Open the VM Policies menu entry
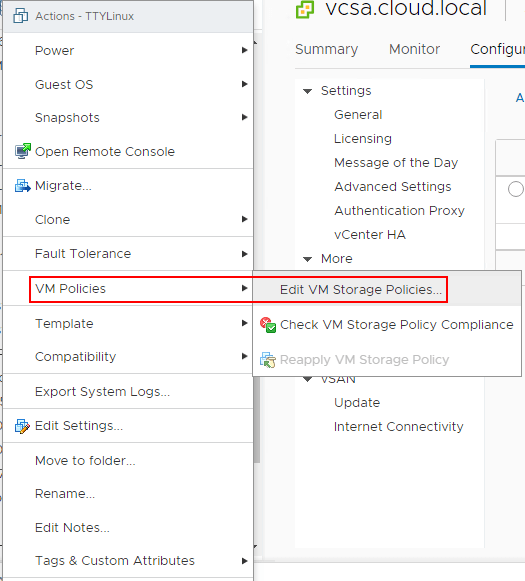The width and height of the screenshot is (525, 581). coord(128,288)
